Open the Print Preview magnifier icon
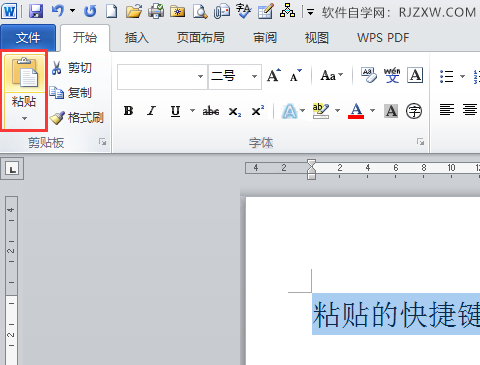 tap(200, 11)
